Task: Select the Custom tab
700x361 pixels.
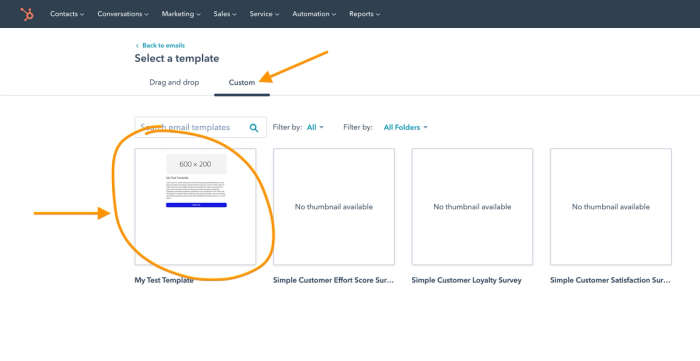Action: [242, 83]
